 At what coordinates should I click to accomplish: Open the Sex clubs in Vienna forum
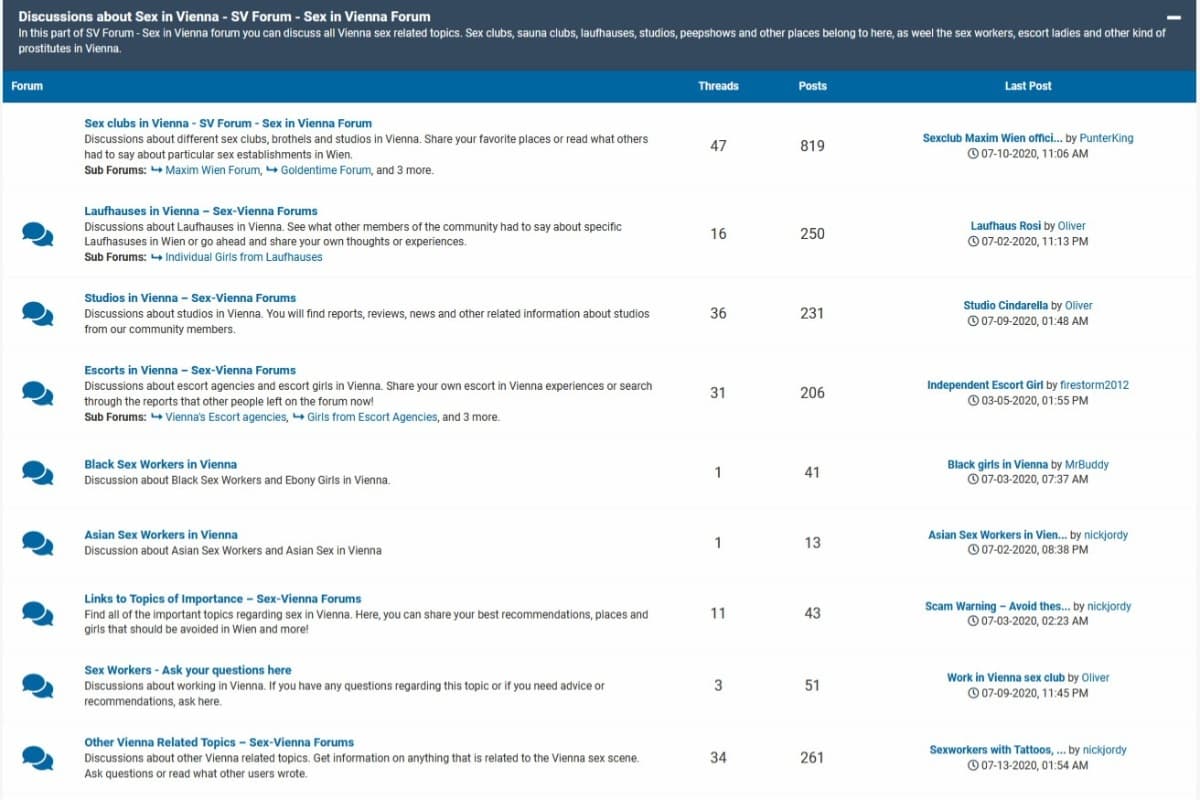[228, 123]
